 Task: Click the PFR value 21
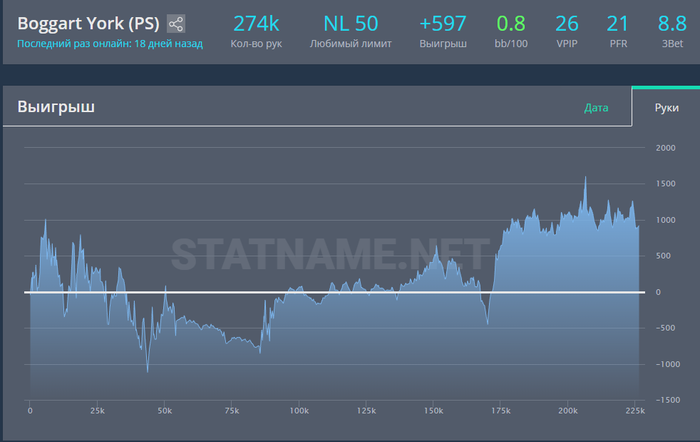point(618,23)
